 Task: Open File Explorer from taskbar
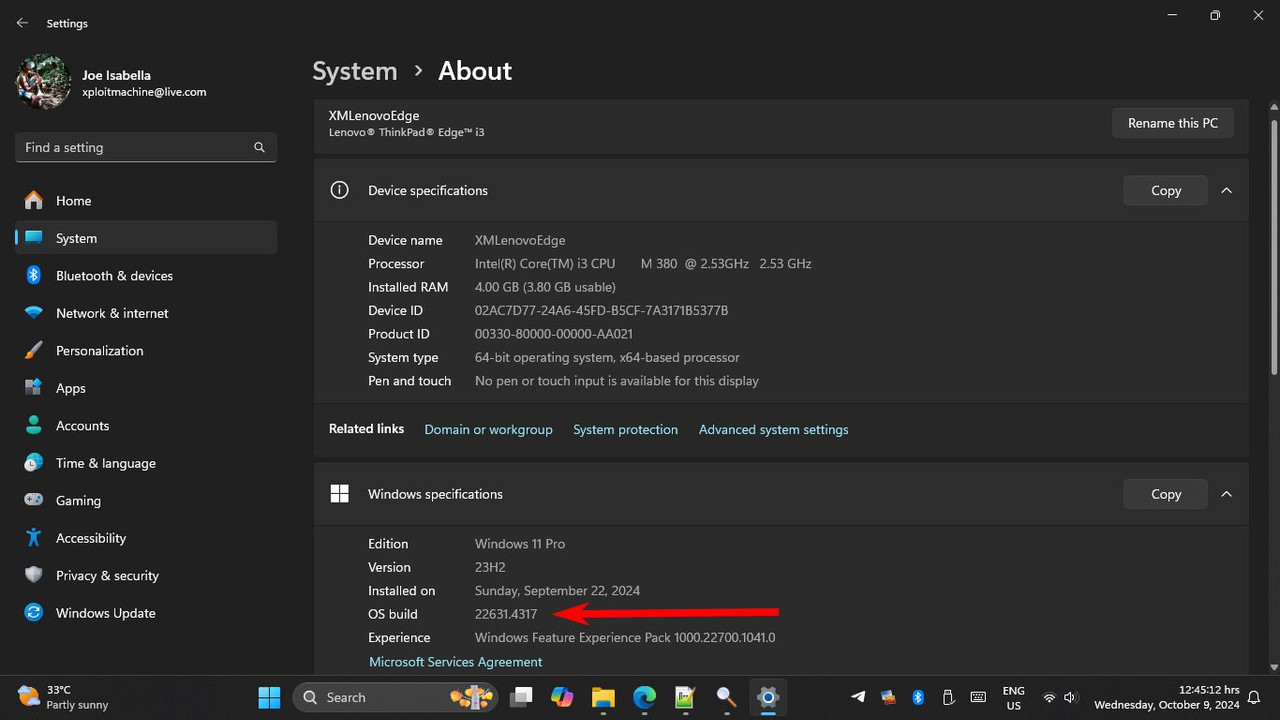click(x=602, y=697)
